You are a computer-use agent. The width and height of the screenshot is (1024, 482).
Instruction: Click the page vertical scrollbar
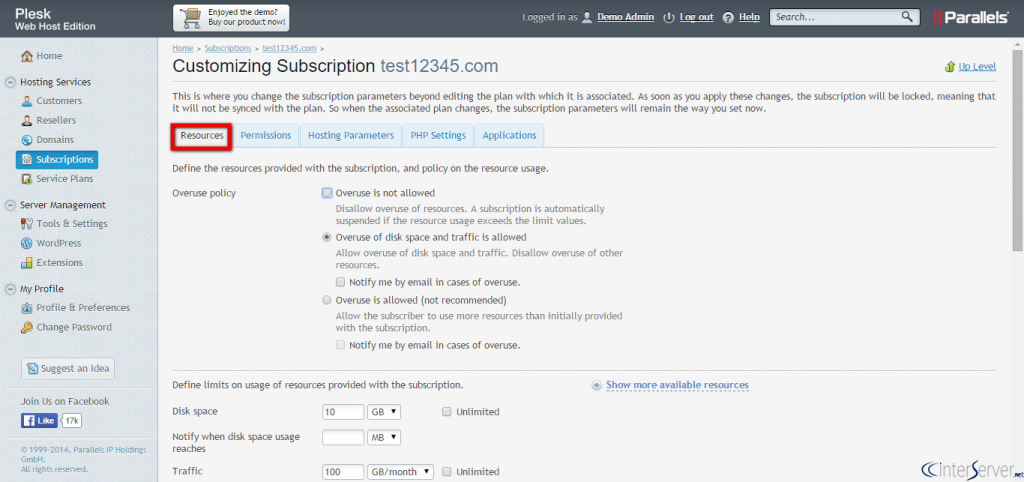click(x=1017, y=150)
